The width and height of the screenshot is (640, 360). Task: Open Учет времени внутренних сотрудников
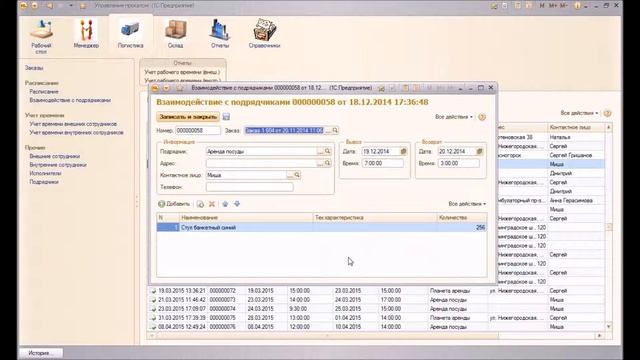76,132
